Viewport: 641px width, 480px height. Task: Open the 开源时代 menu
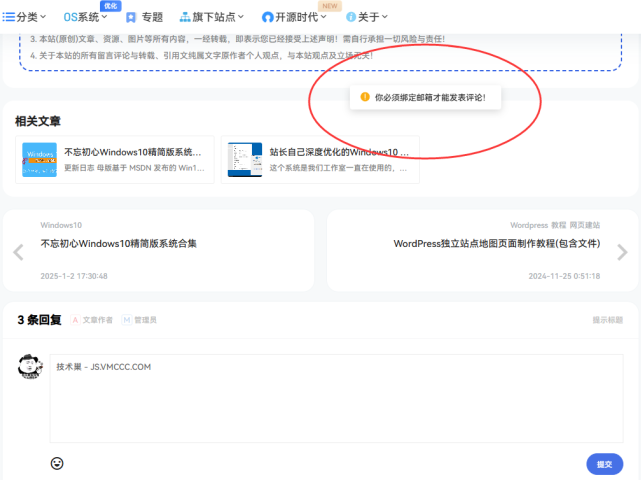(x=294, y=17)
